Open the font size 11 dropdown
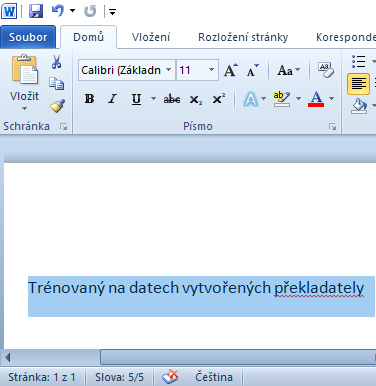Image resolution: width=376 pixels, height=386 pixels. click(x=211, y=70)
